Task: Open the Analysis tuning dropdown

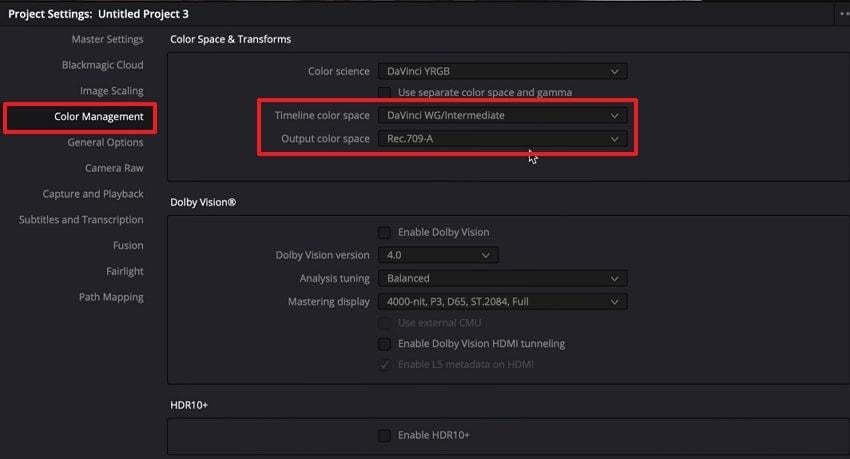Action: (502, 278)
